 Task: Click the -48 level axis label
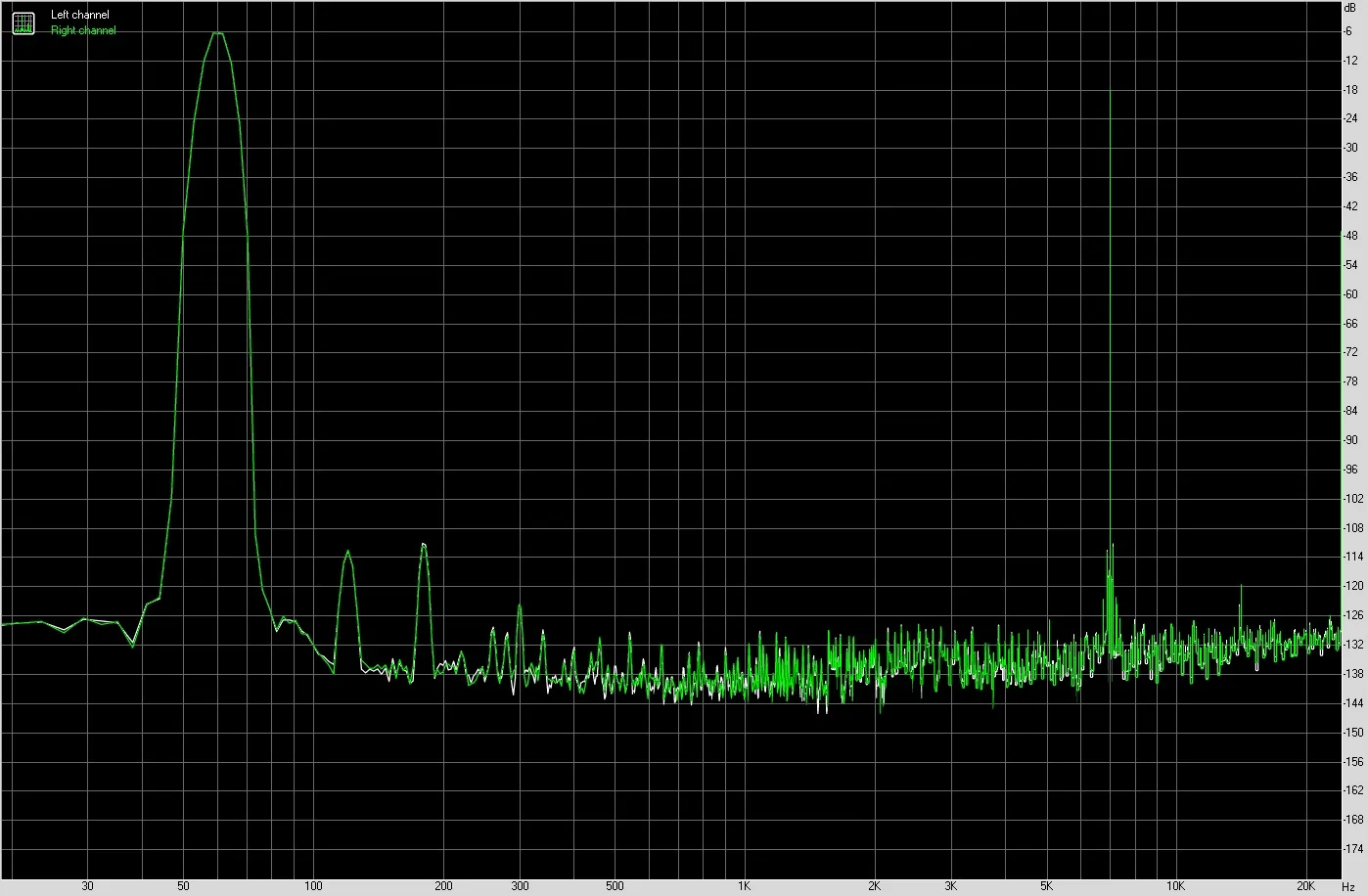(1350, 236)
